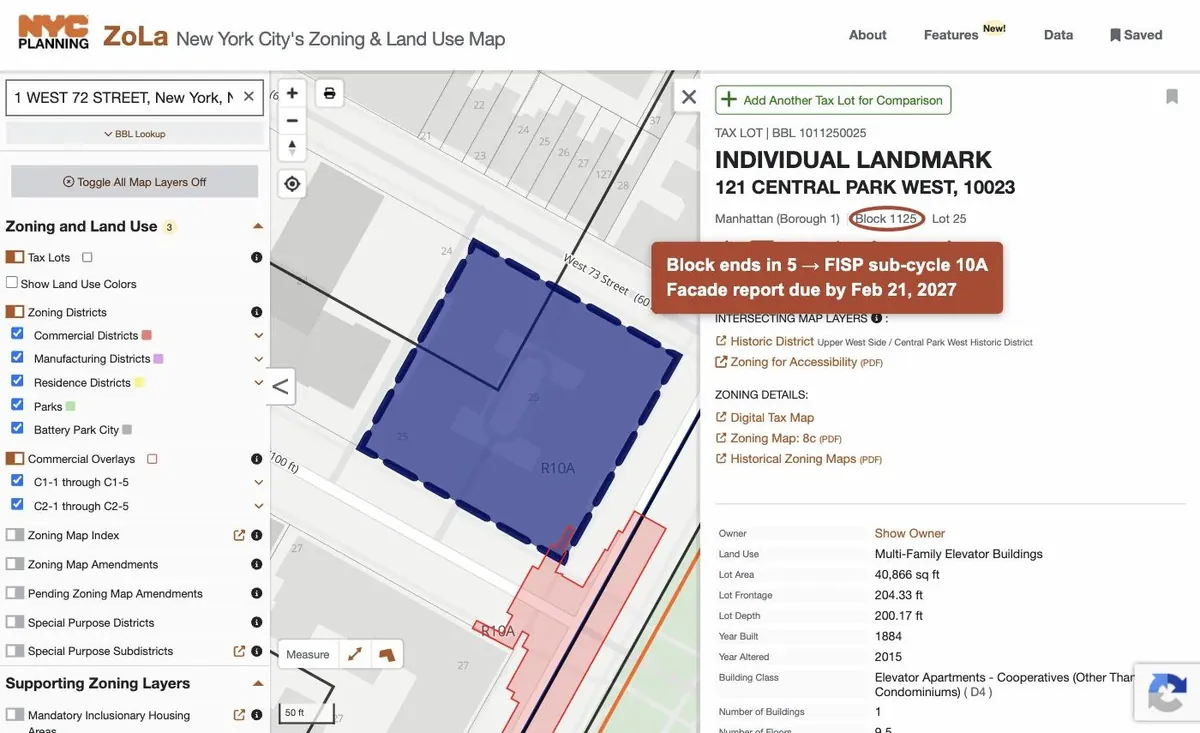The width and height of the screenshot is (1200, 733).
Task: Uncheck Residence Districts checkbox
Action: (17, 381)
